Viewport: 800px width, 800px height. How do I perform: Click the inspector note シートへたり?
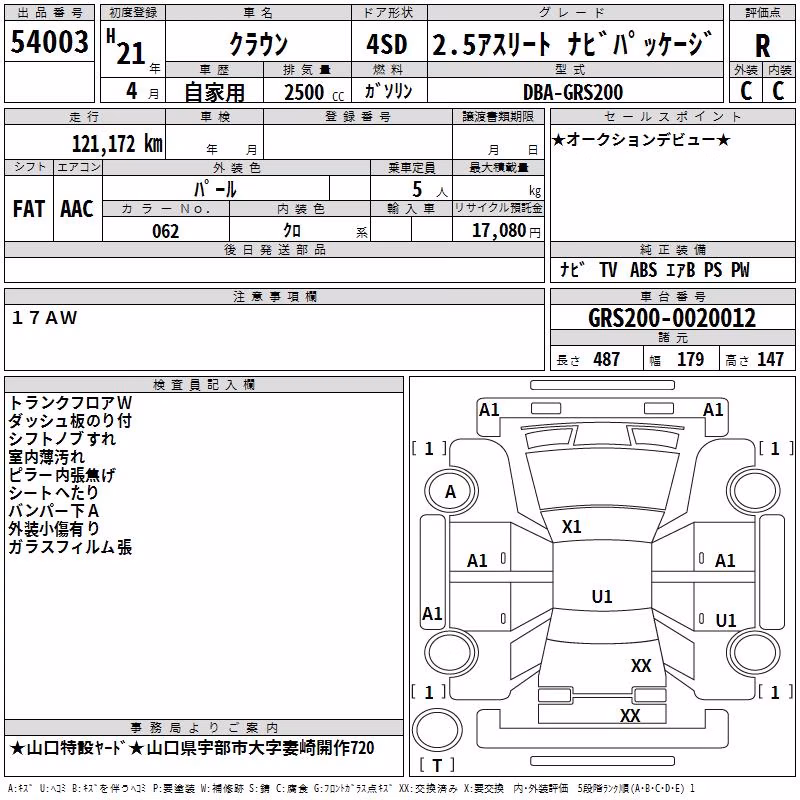54,492
